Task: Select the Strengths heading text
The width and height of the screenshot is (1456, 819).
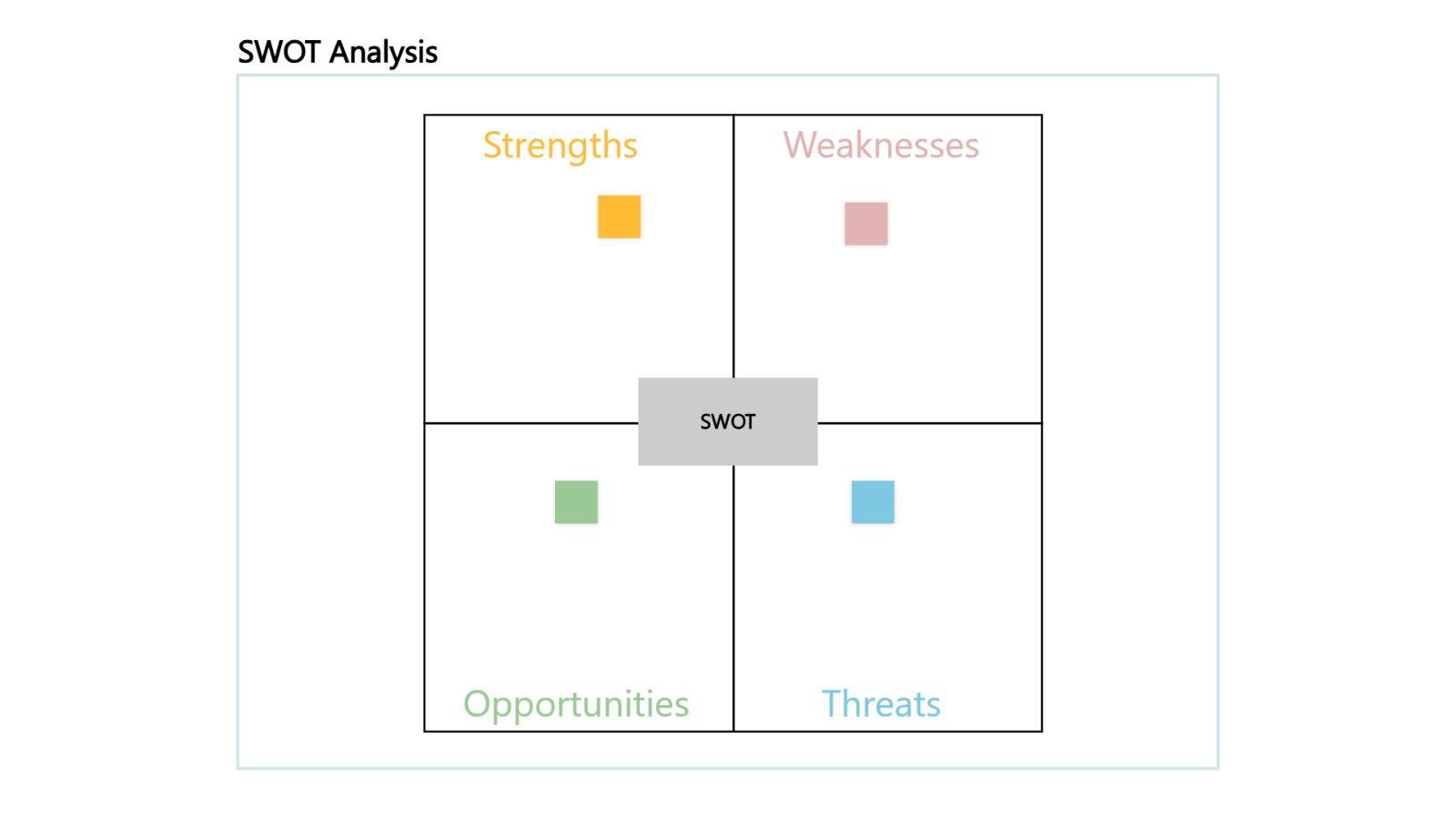Action: point(560,146)
